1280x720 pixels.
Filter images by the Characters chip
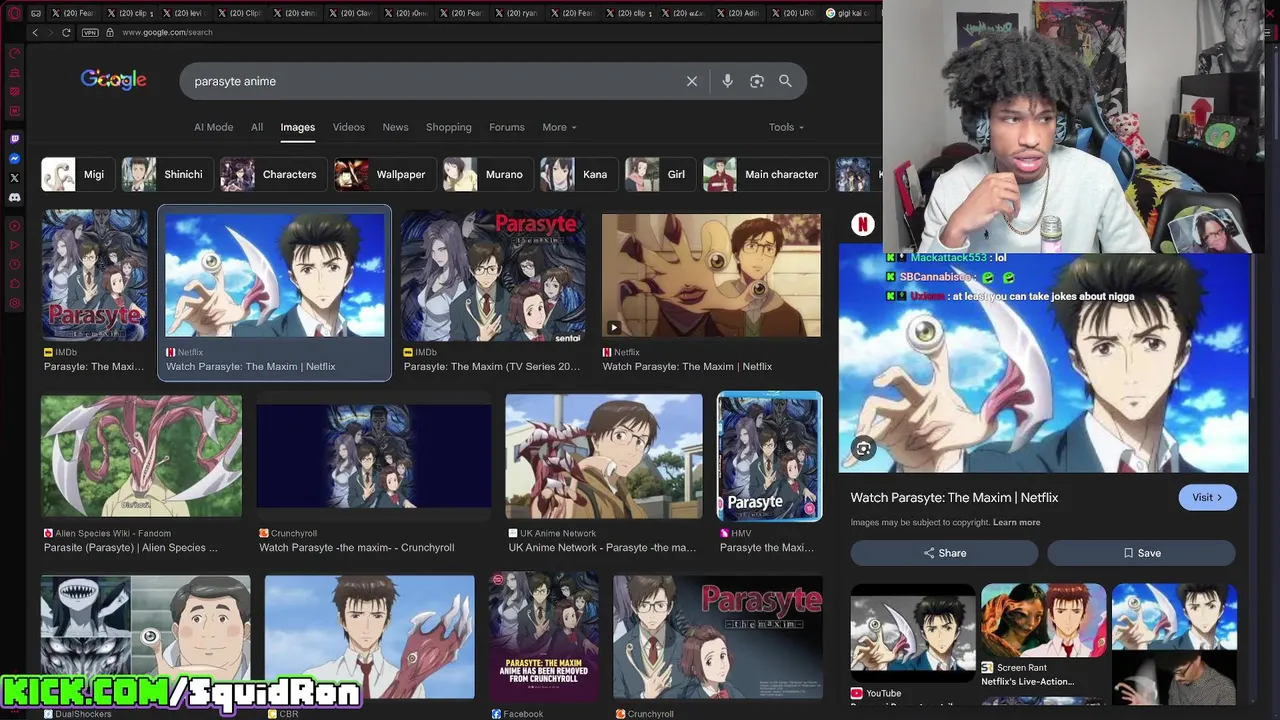273,174
